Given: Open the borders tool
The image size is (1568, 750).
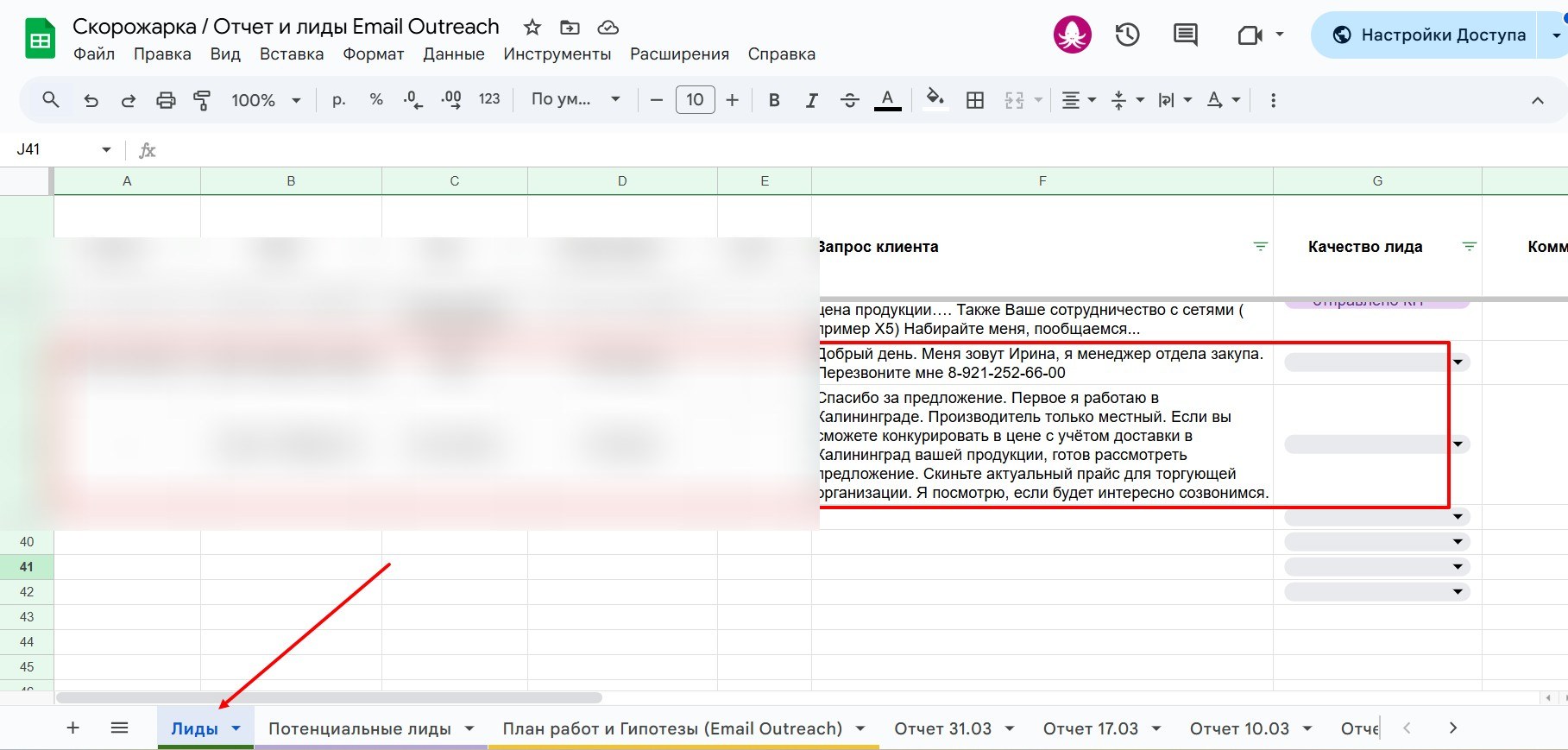Looking at the screenshot, I should 975,100.
